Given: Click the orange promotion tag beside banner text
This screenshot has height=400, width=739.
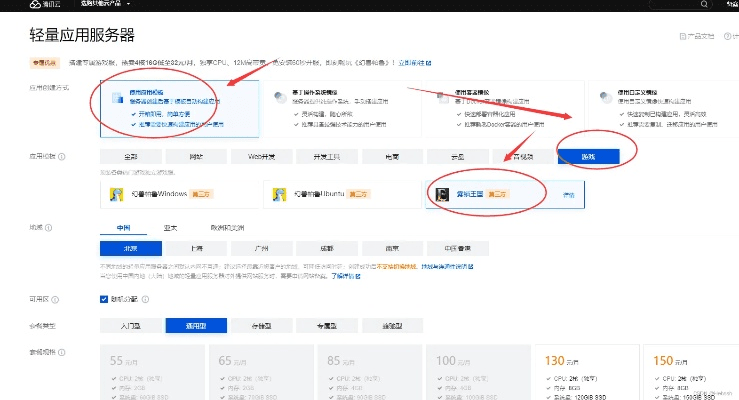Looking at the screenshot, I should point(44,63).
